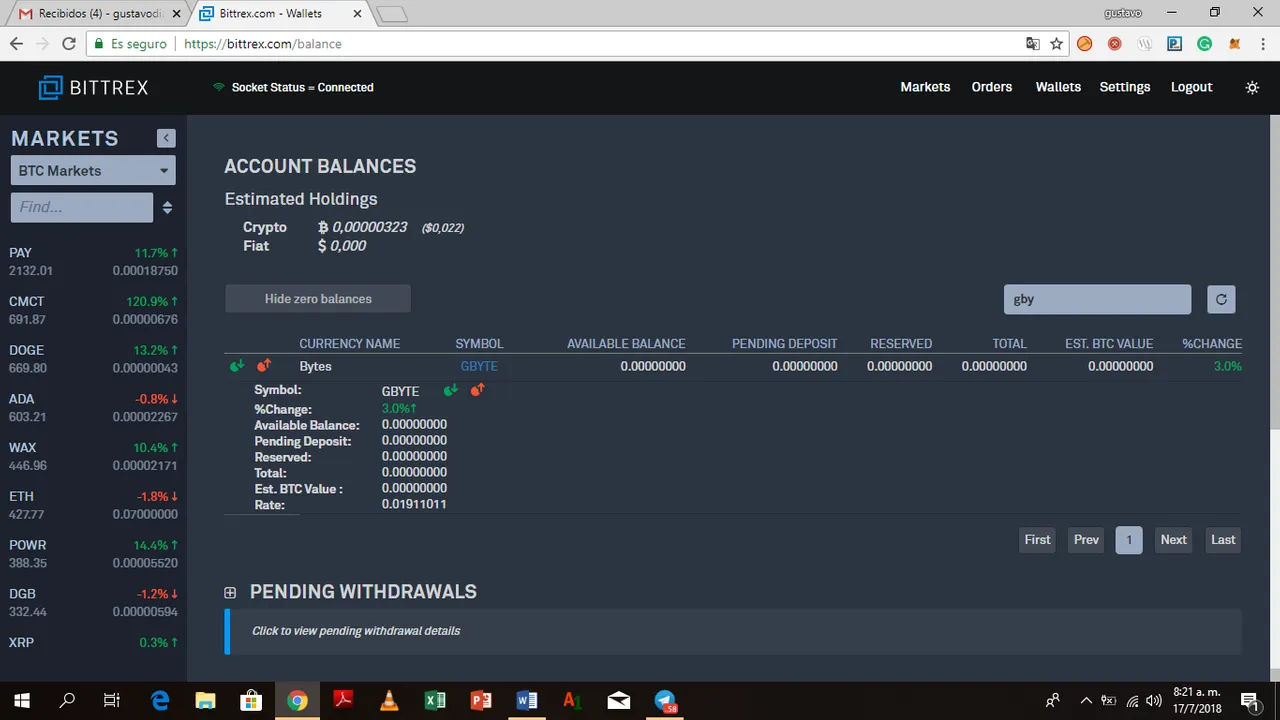Click the orange hammer extension icon
1280x720 pixels.
[x=1085, y=44]
